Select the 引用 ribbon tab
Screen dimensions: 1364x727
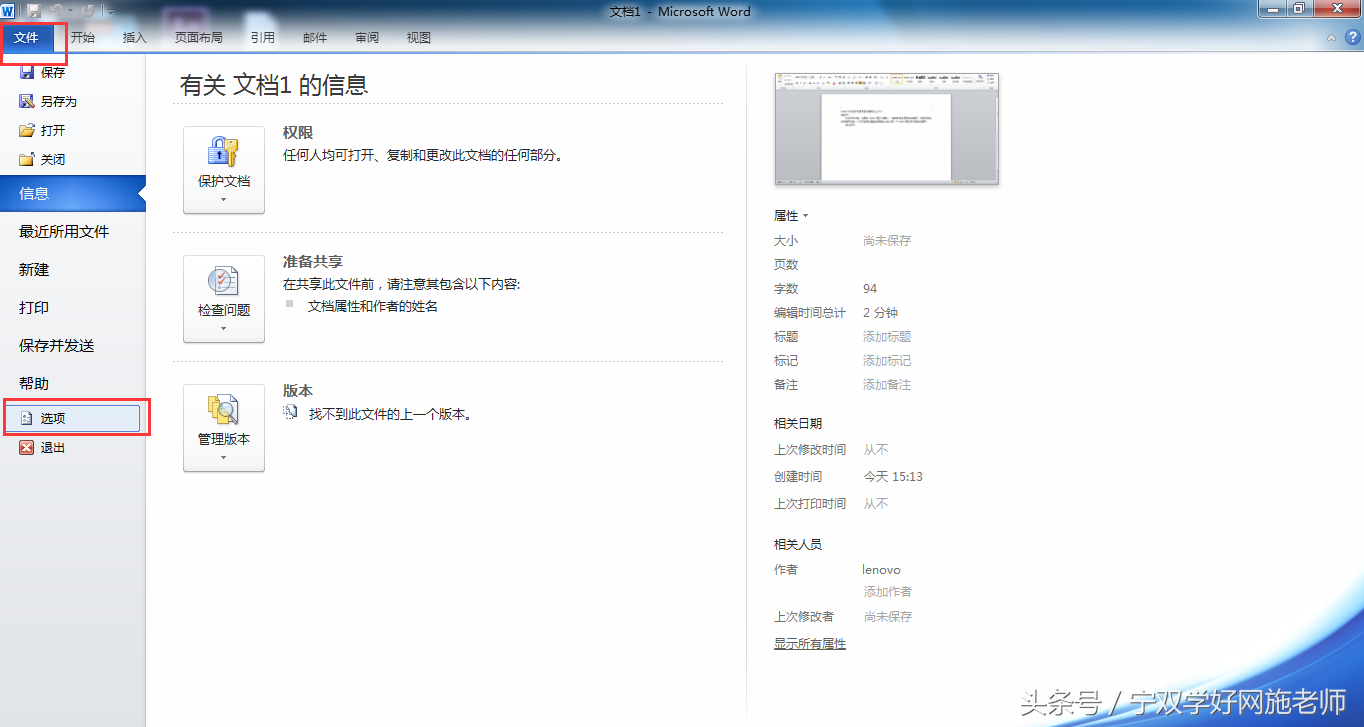[263, 38]
